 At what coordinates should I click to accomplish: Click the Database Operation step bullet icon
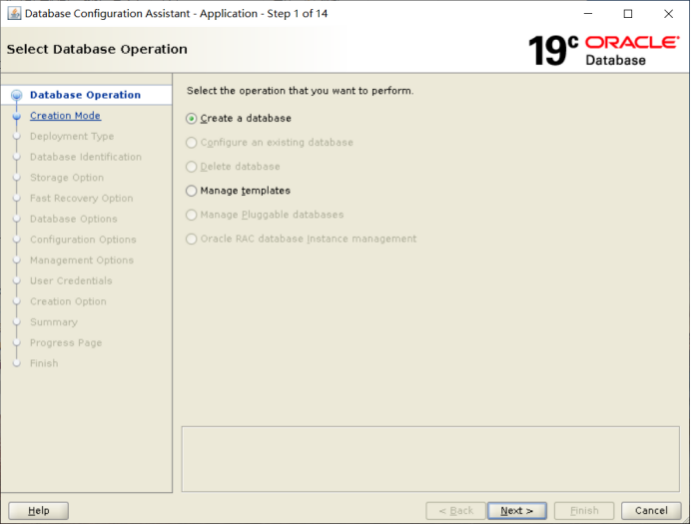[x=17, y=95]
